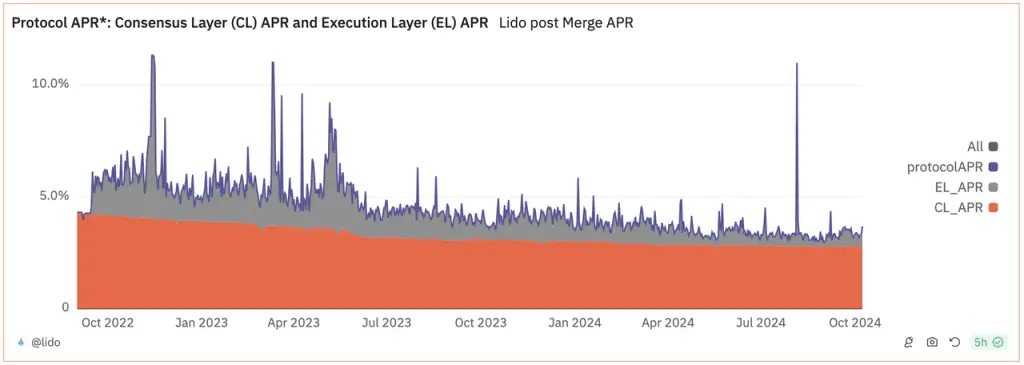Click the plug API export icon
This screenshot has height=365, width=1024.
908,341
